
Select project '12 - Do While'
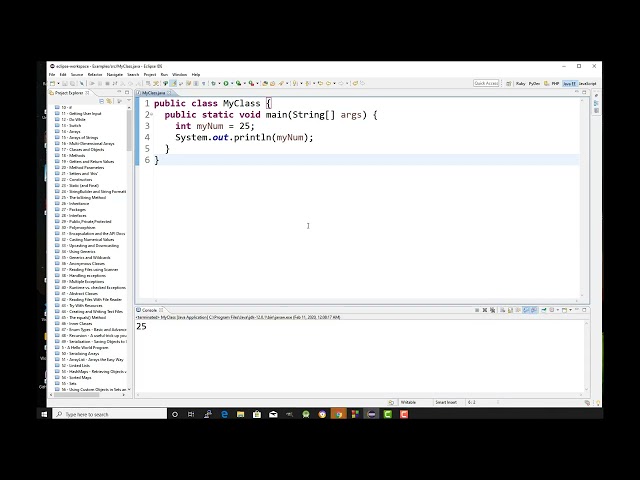point(73,120)
